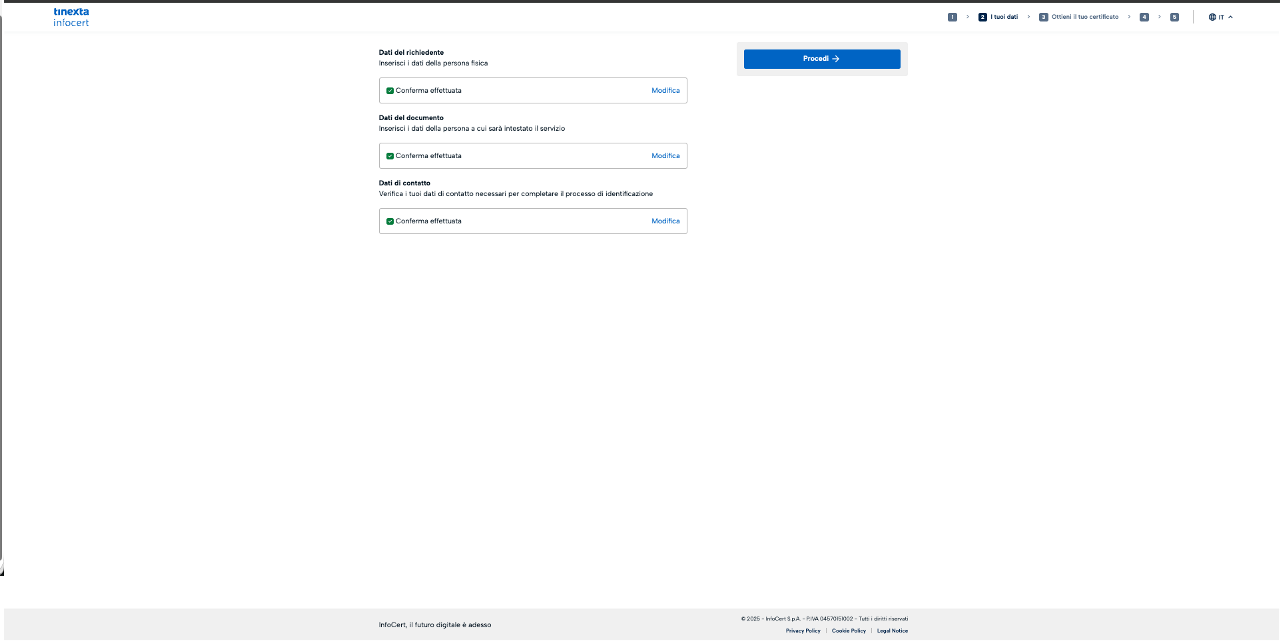The height and width of the screenshot is (641, 1280).
Task: Select the 'I tuoi dati' step label
Action: 1004,17
